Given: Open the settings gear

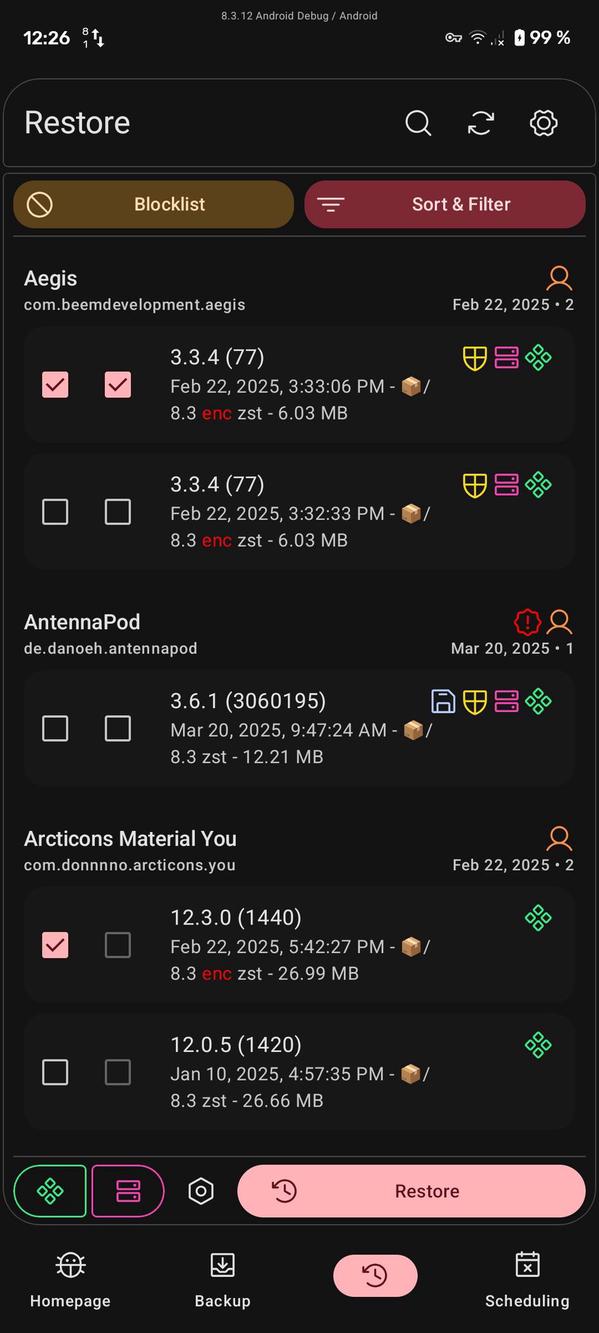Looking at the screenshot, I should (x=543, y=123).
